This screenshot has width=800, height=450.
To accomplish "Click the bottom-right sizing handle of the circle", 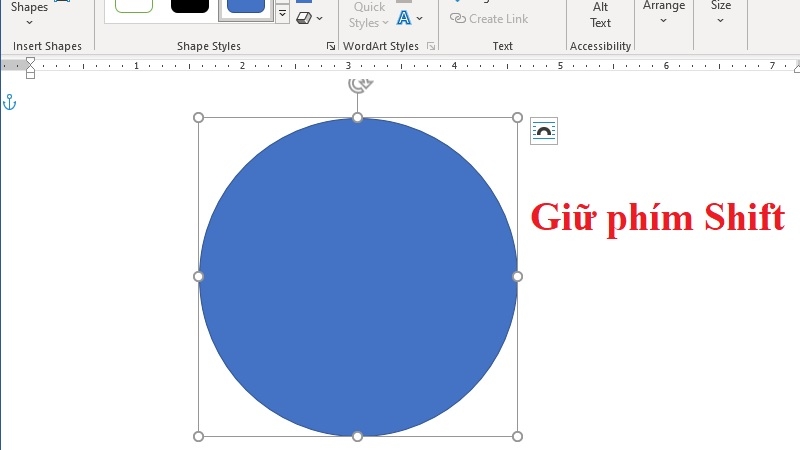I will coord(517,436).
